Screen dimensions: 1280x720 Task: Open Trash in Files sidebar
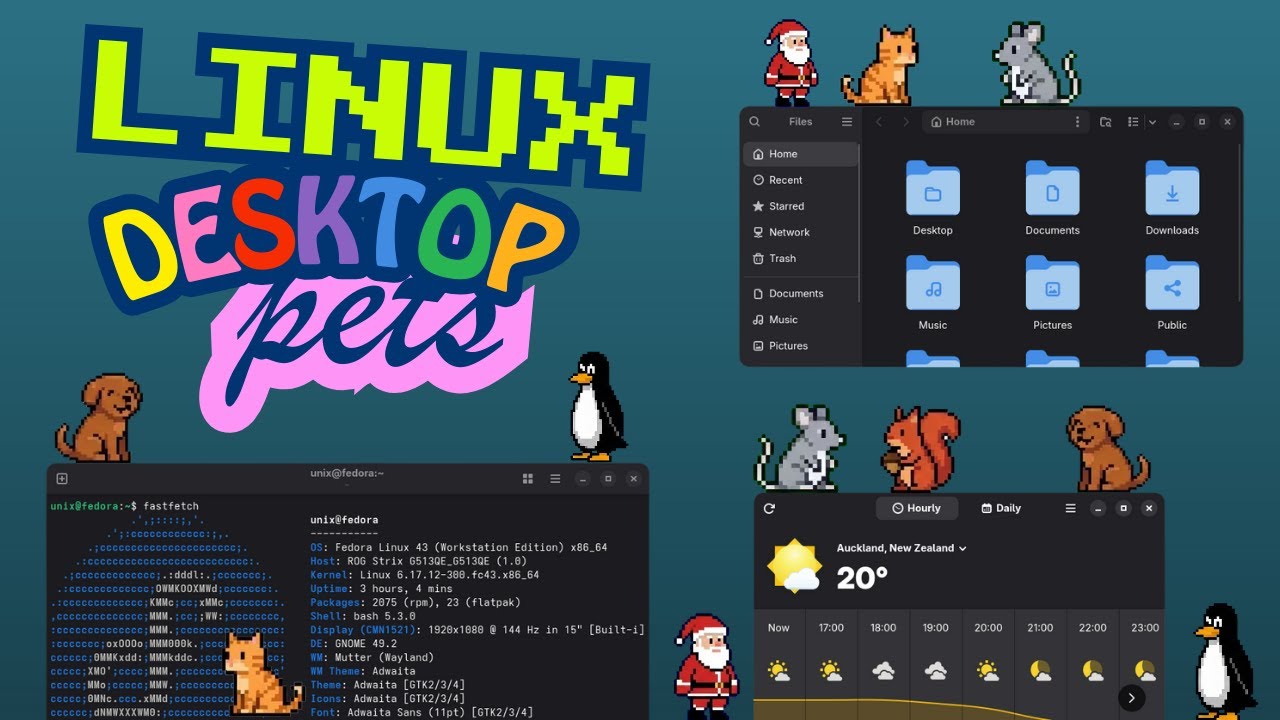click(801, 258)
